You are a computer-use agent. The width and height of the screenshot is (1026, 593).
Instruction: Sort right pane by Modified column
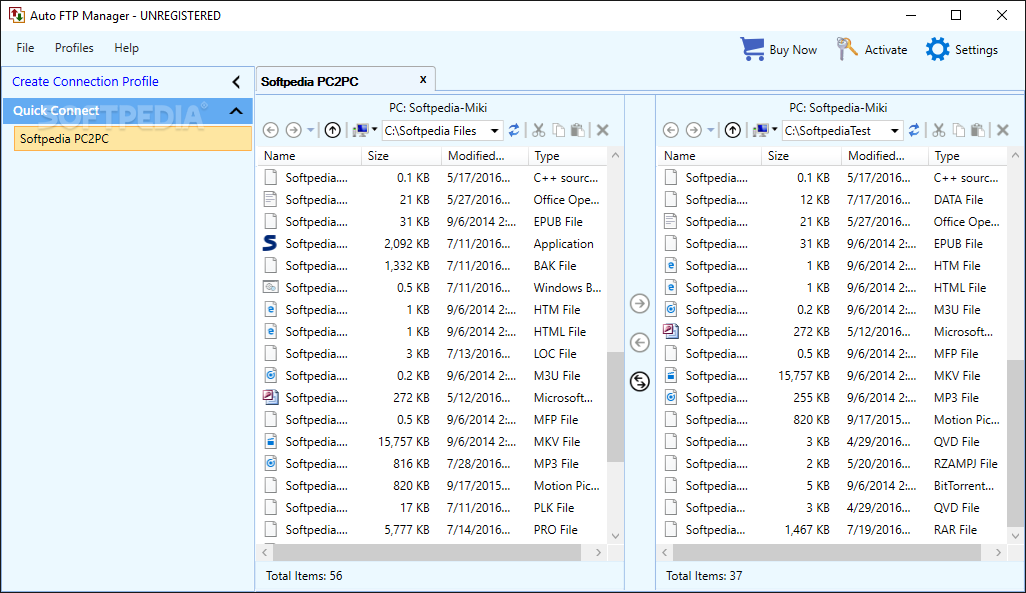885,156
